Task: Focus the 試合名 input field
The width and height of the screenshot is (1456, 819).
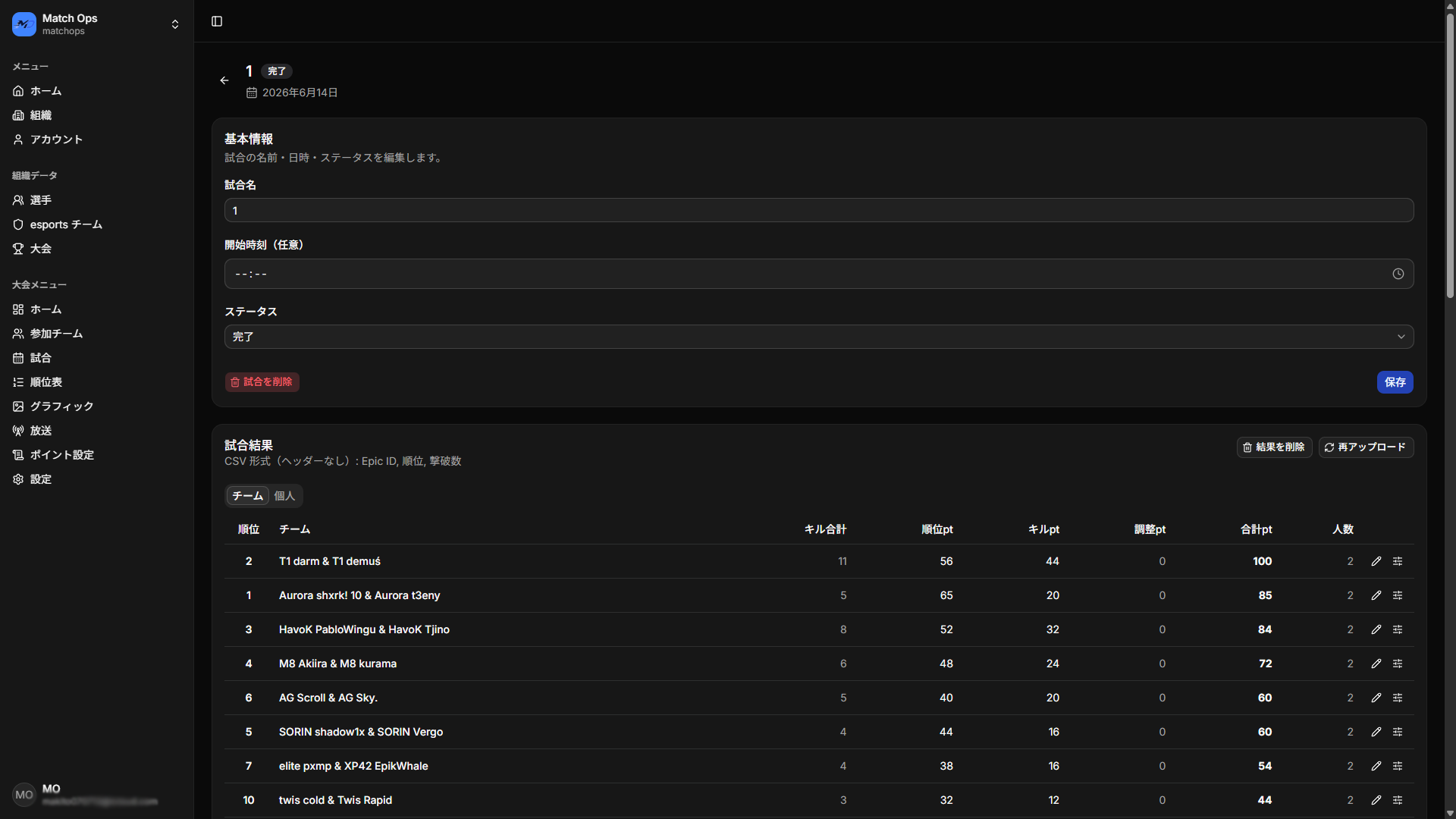Action: pyautogui.click(x=819, y=210)
